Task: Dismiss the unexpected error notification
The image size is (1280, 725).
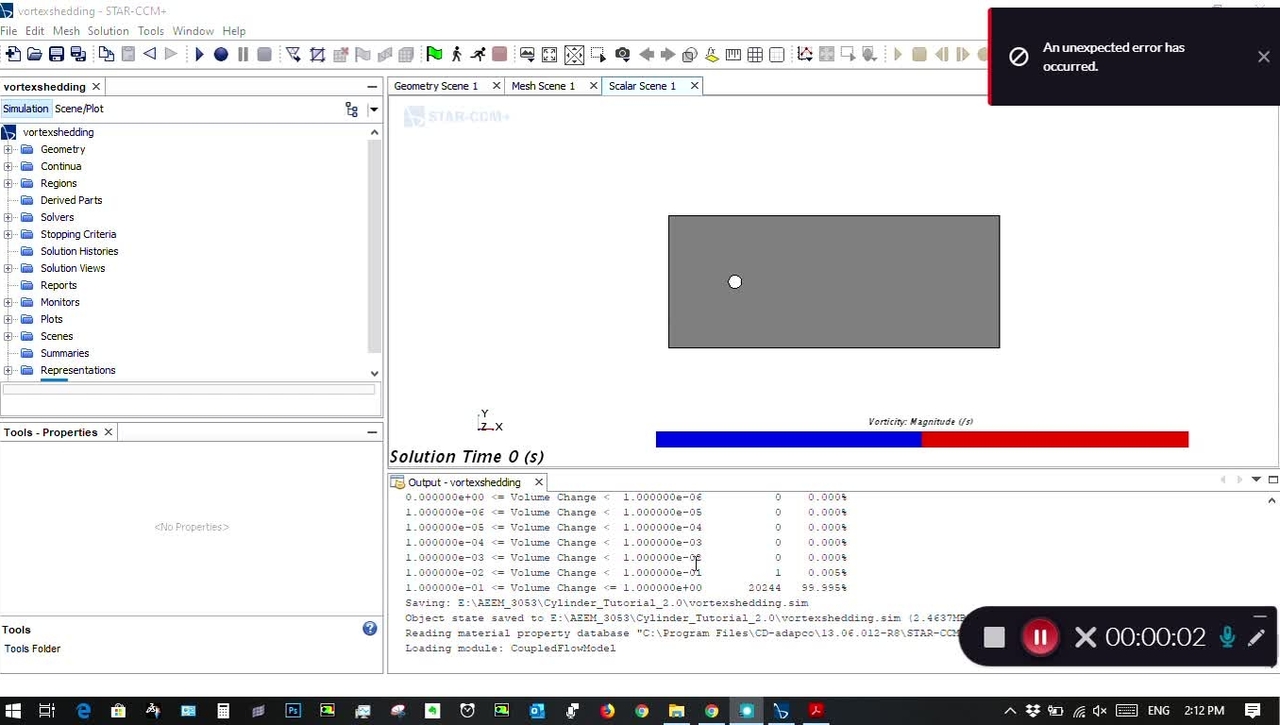Action: 1264,57
